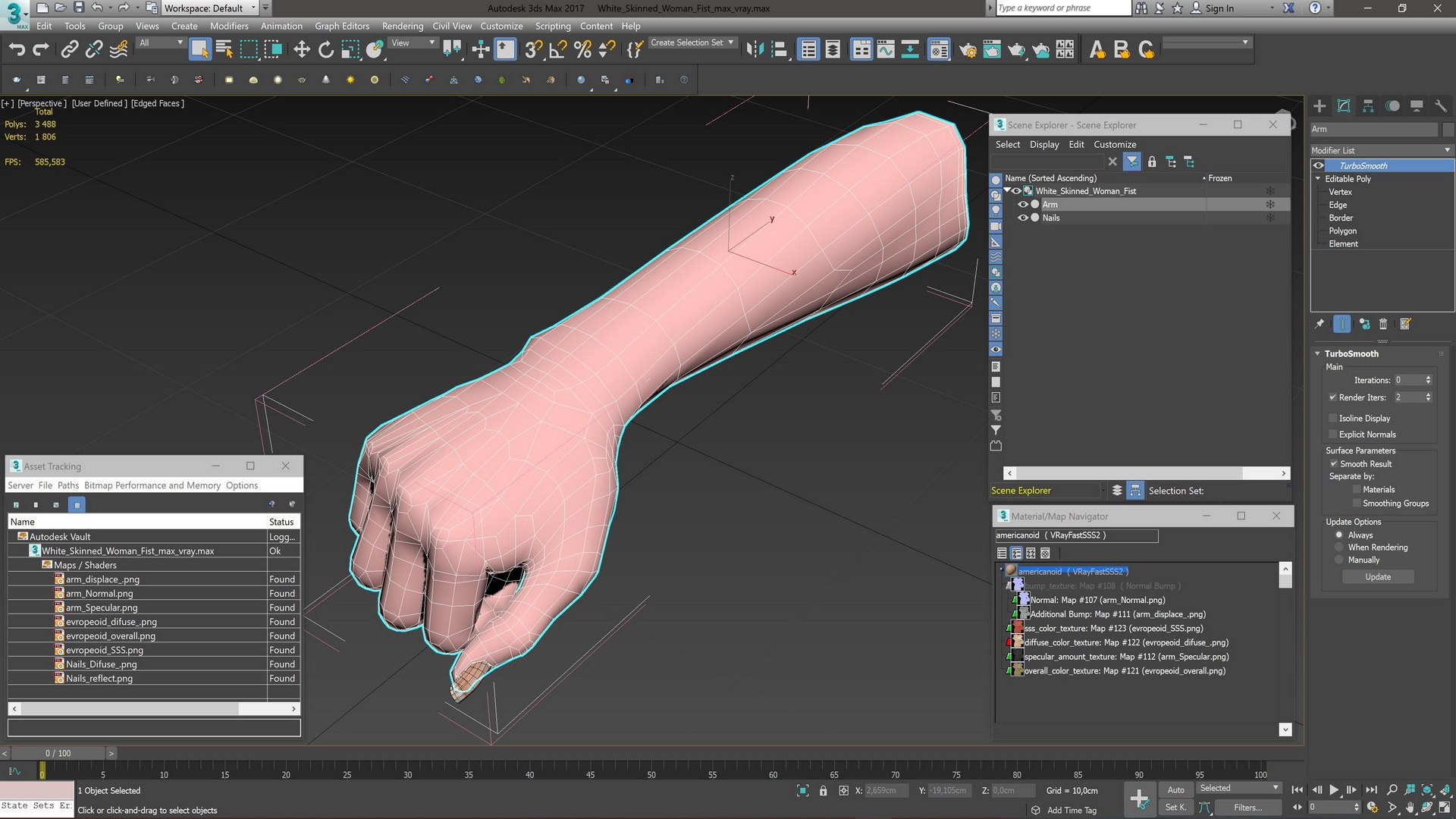Open Asset Tracking Paths menu
The image size is (1456, 819).
[68, 486]
